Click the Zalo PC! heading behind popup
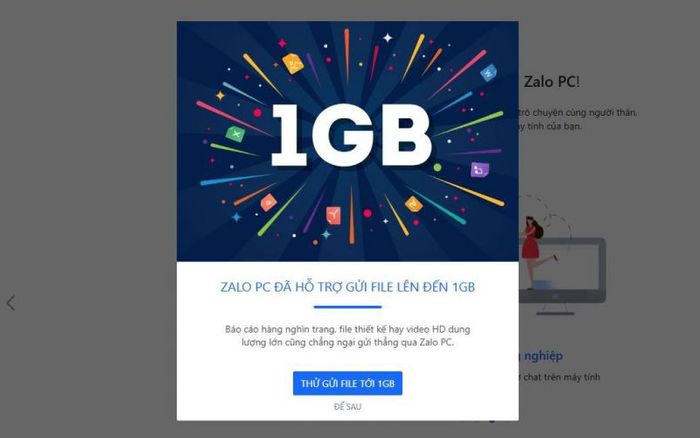The height and width of the screenshot is (438, 700). (x=552, y=82)
